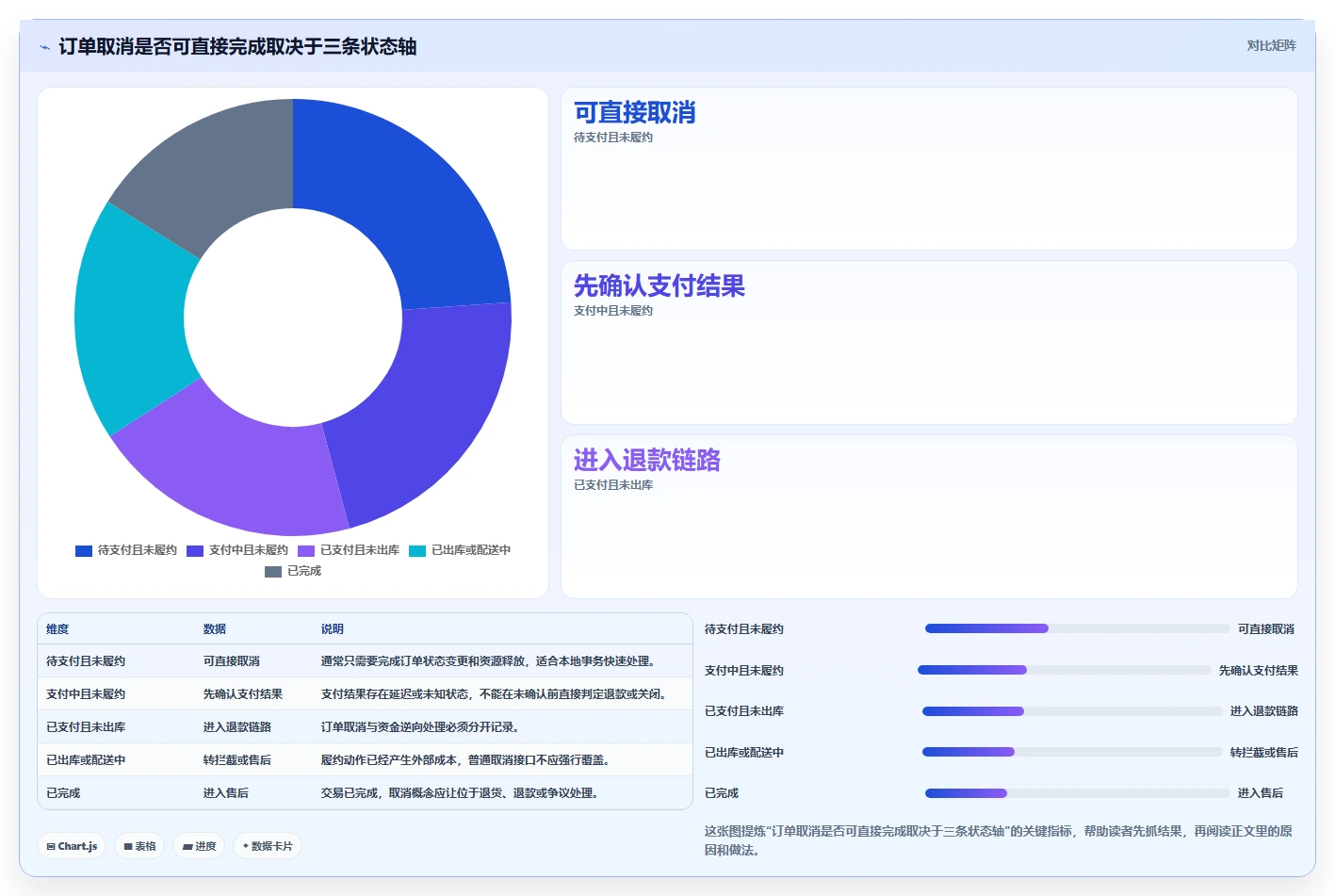Click the 待支付且未履约 subtitle in the first card
1335x896 pixels.
coord(613,138)
